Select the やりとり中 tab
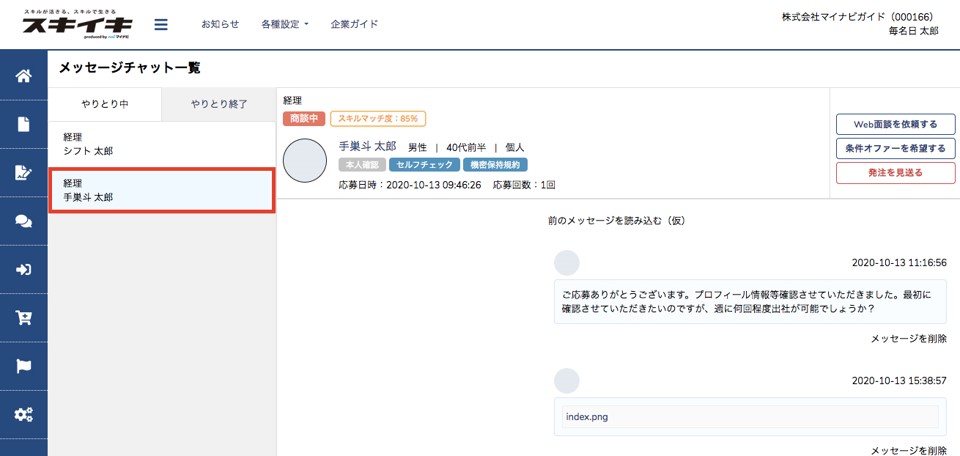Image resolution: width=960 pixels, height=456 pixels. (105, 103)
